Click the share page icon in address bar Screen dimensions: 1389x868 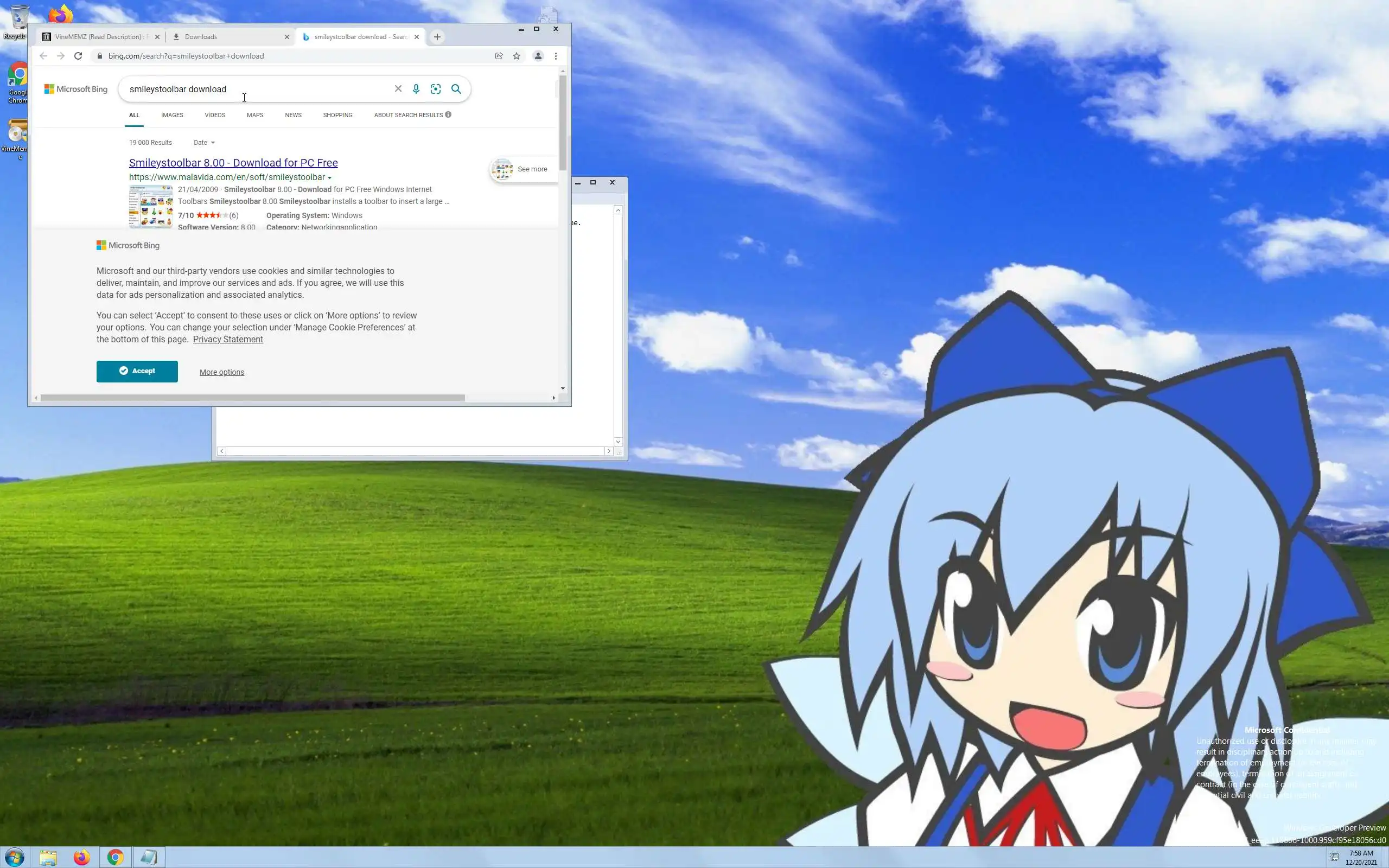point(499,56)
